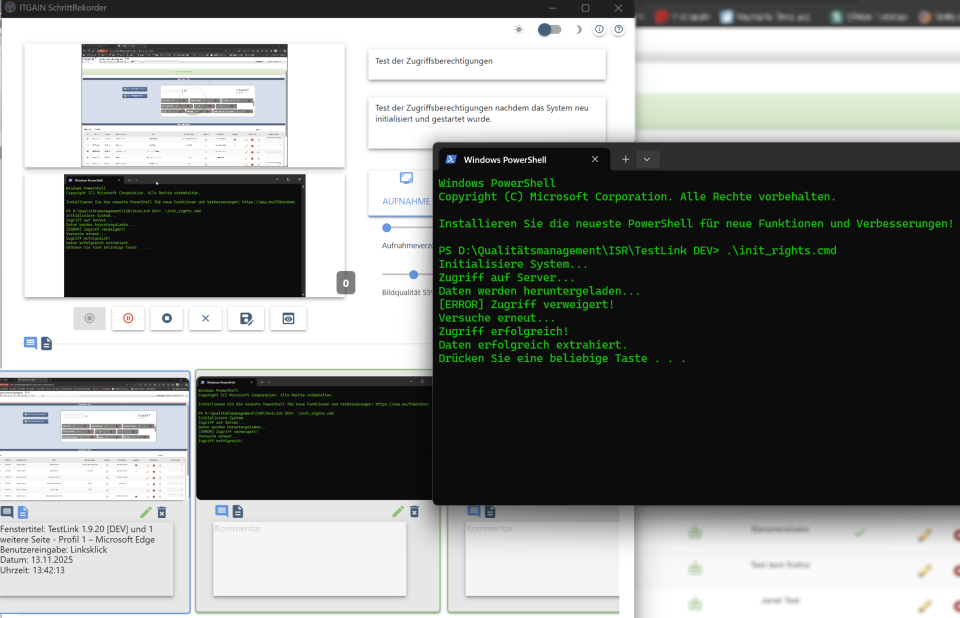Toggle document icon on the second step card
This screenshot has width=960, height=618.
(238, 512)
